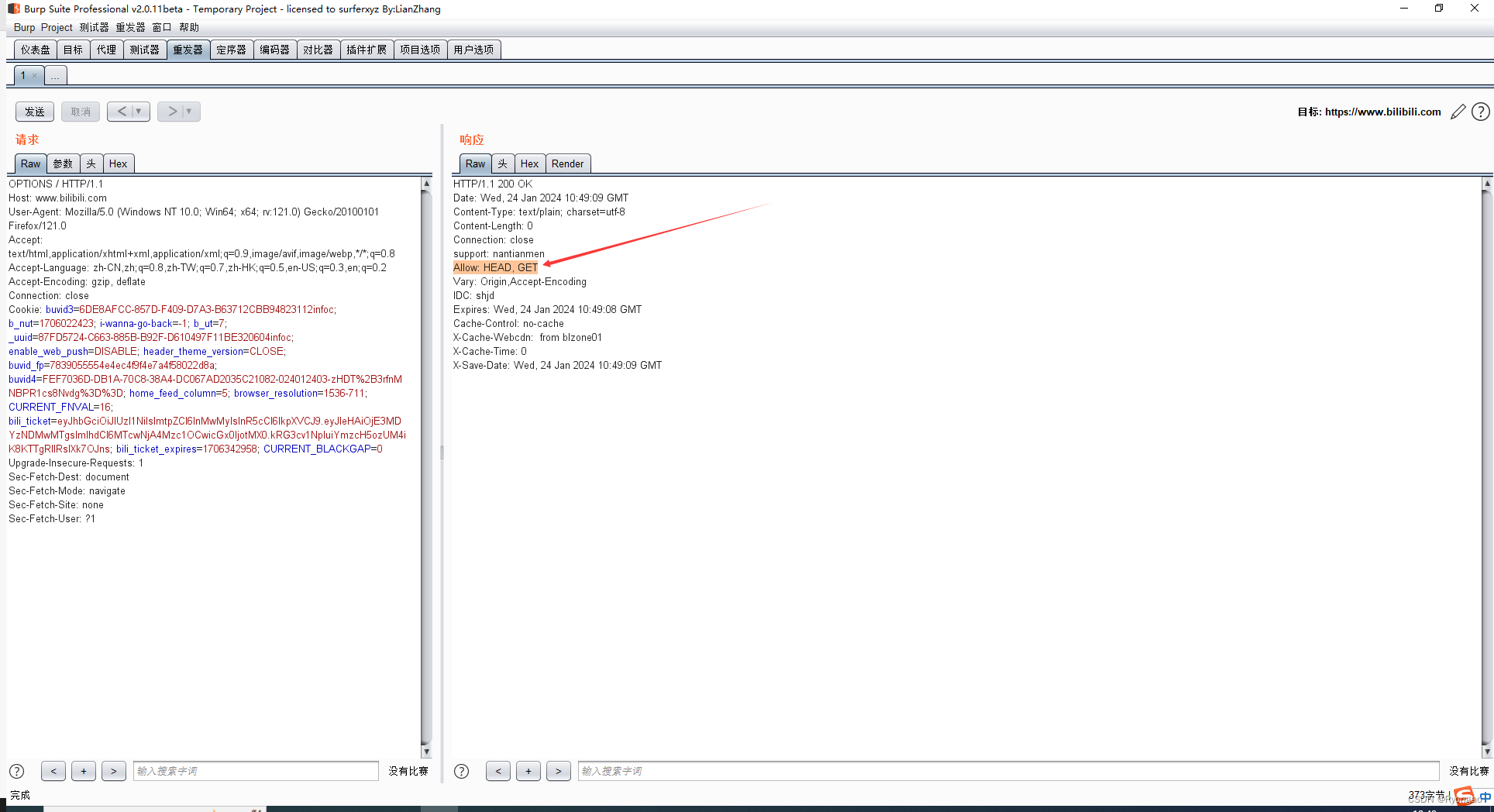Click response pane scroll up arrow
The image size is (1494, 812).
coord(1486,184)
